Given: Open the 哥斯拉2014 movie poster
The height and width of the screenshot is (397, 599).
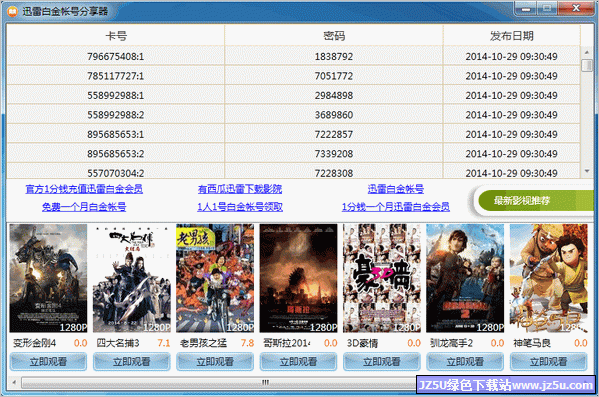Looking at the screenshot, I should pyautogui.click(x=298, y=278).
